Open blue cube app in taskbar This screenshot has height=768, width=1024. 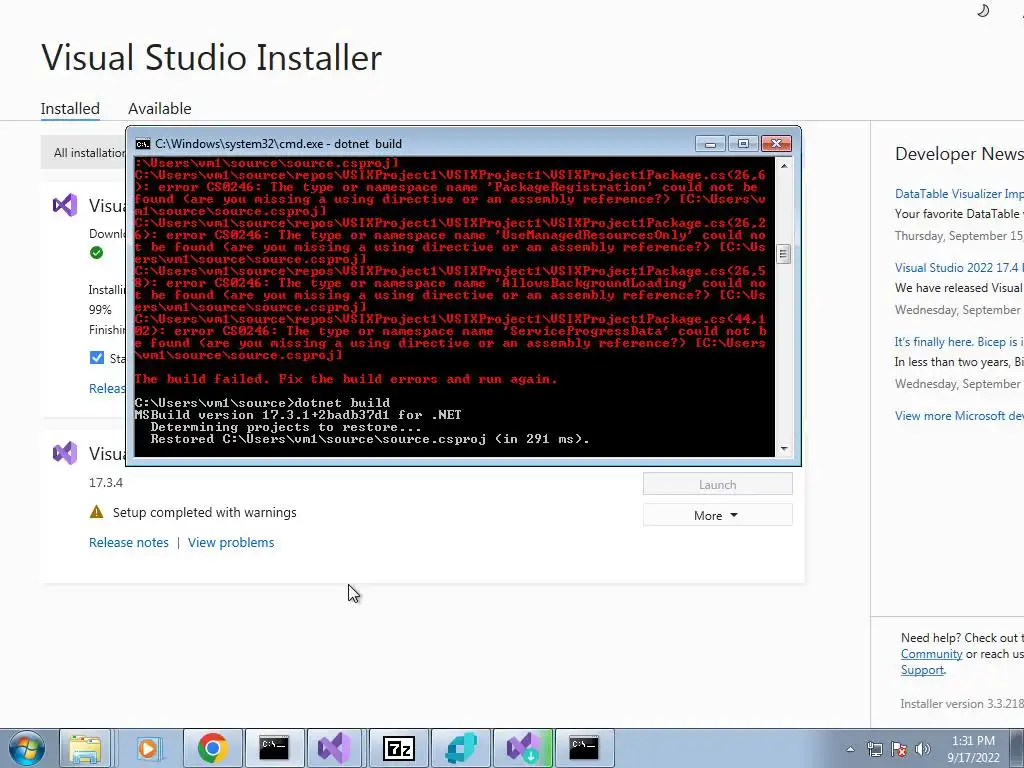pyautogui.click(x=460, y=748)
